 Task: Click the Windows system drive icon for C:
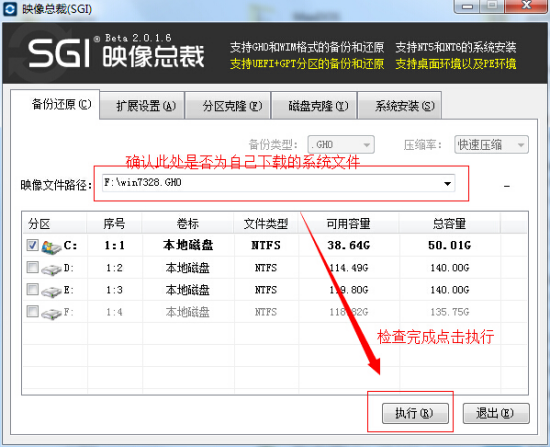(51, 247)
